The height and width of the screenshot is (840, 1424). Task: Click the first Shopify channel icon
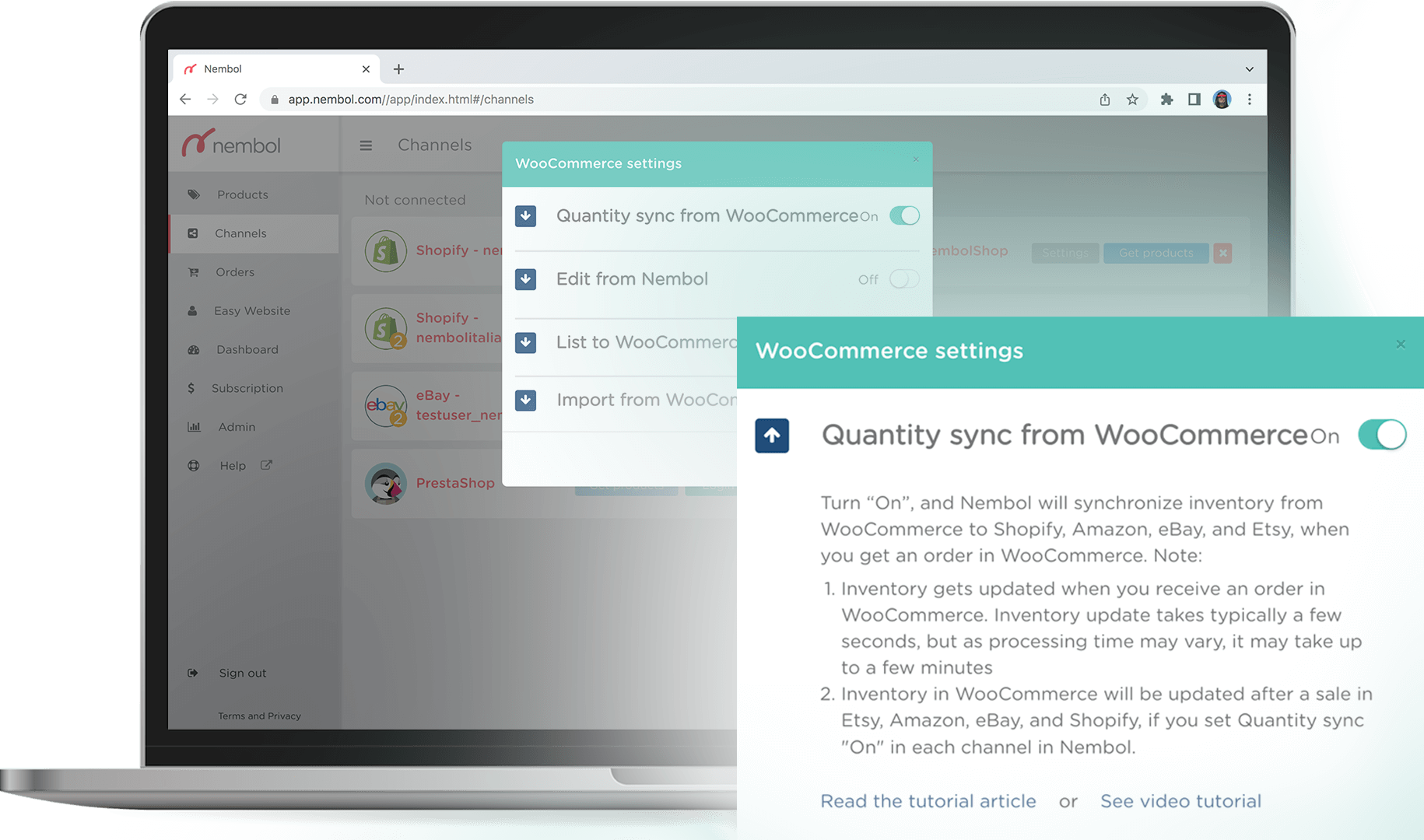(386, 250)
